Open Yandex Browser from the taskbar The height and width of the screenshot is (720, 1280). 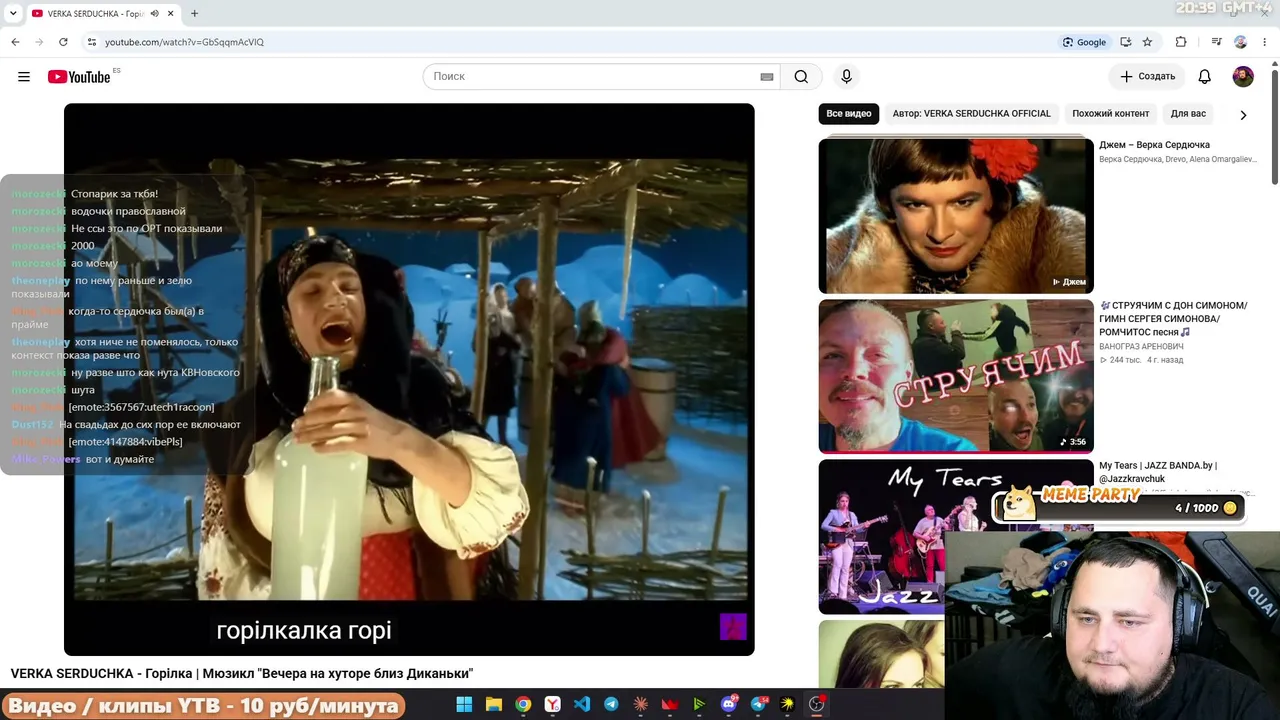click(x=552, y=705)
